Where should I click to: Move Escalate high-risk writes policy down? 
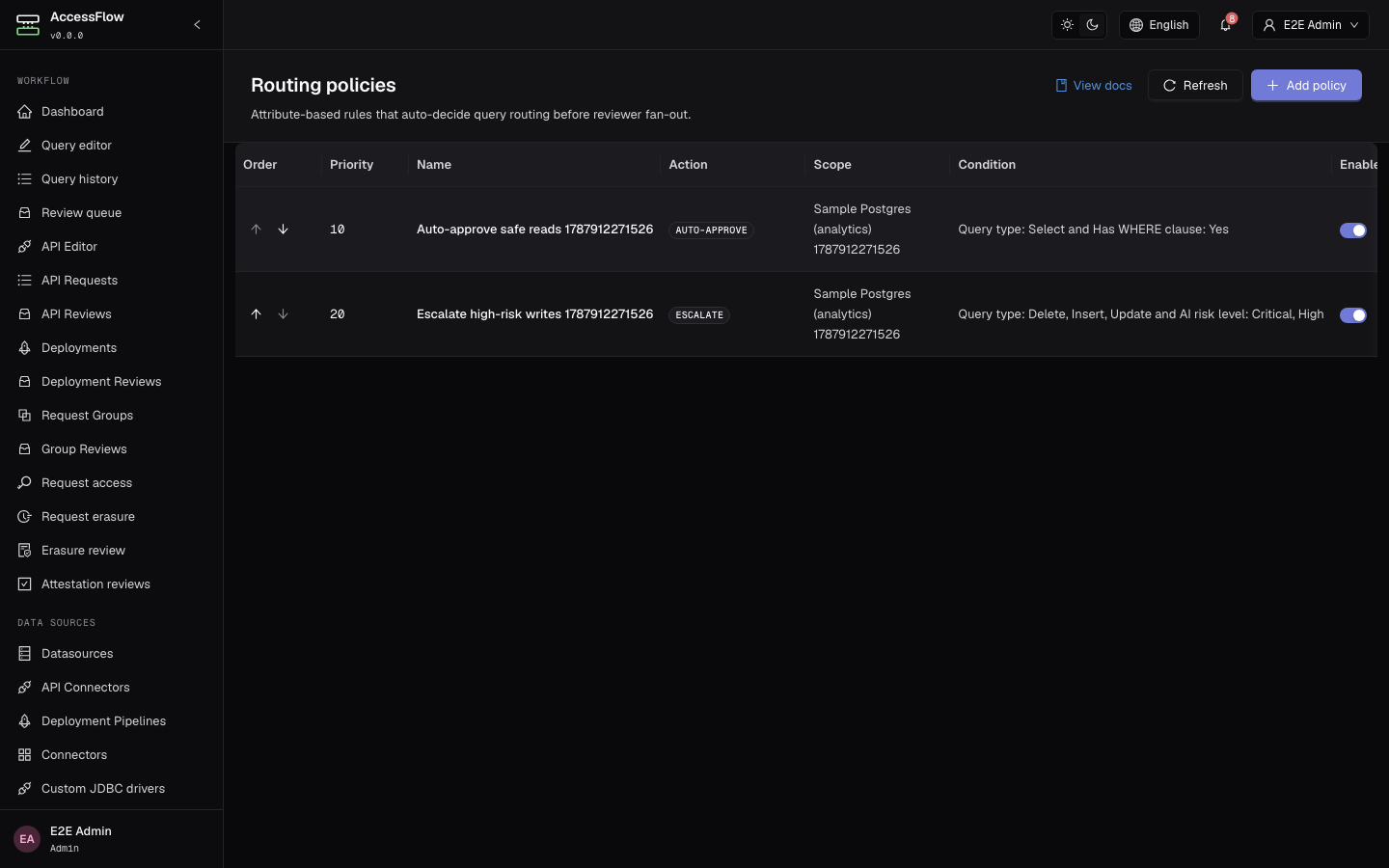(x=283, y=314)
